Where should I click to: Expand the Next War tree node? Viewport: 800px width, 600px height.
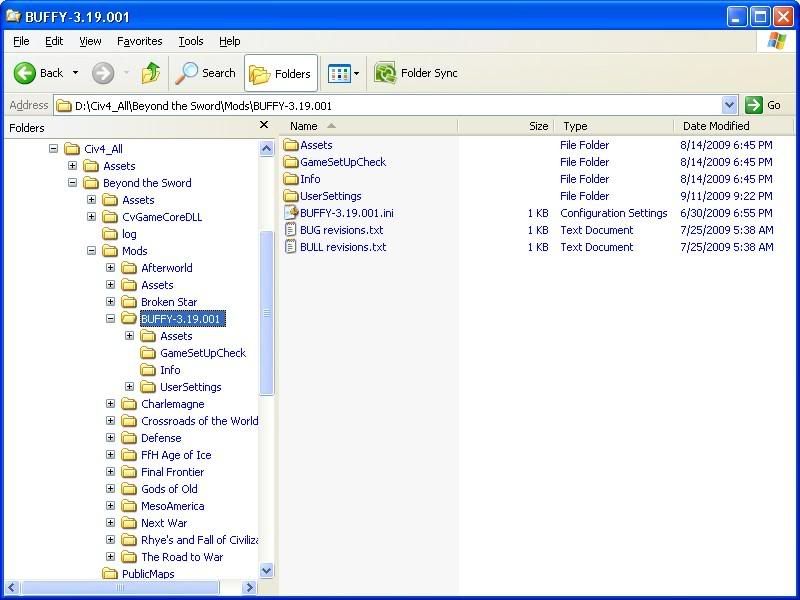pos(110,522)
